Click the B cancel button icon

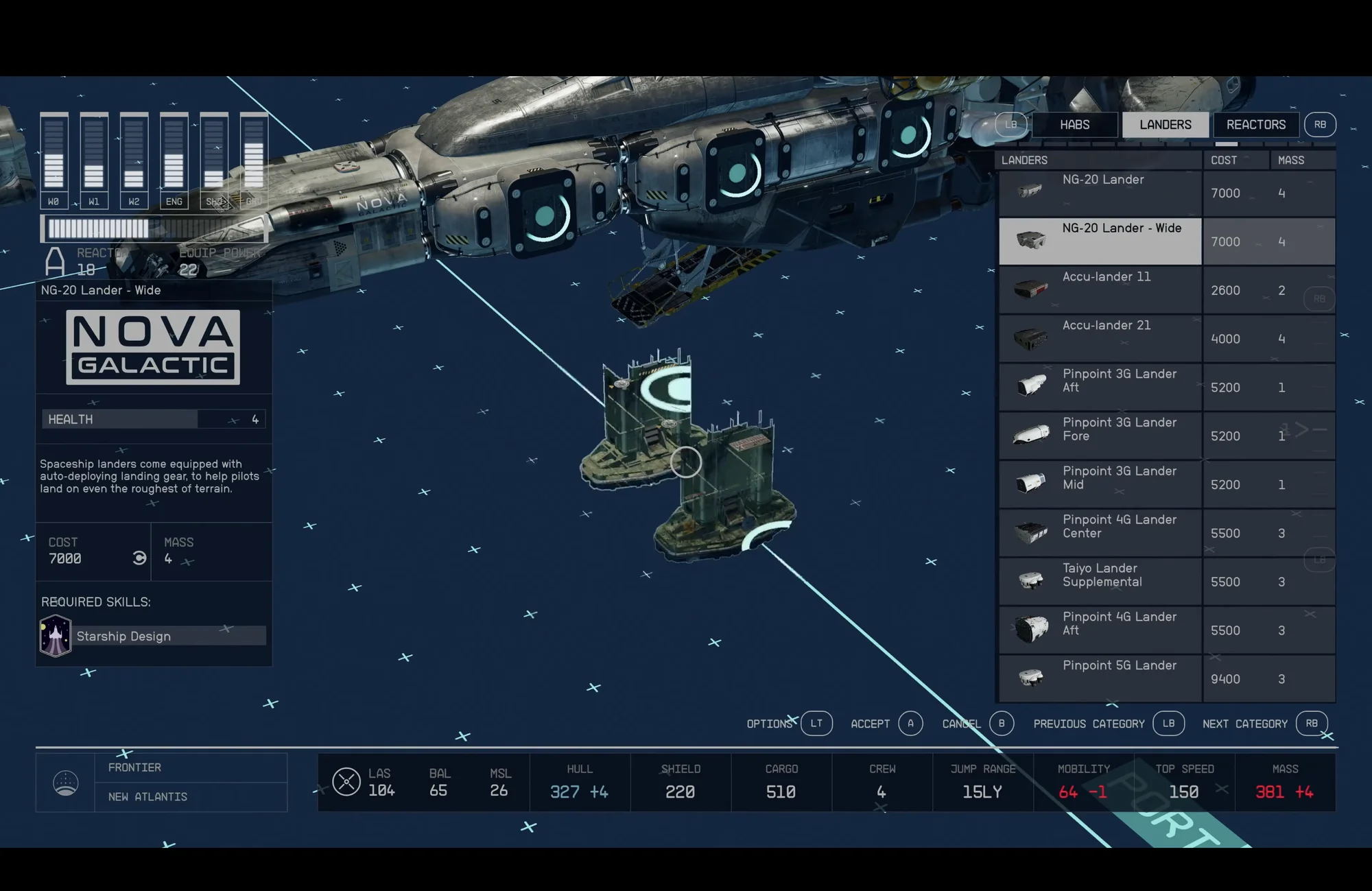point(1002,723)
